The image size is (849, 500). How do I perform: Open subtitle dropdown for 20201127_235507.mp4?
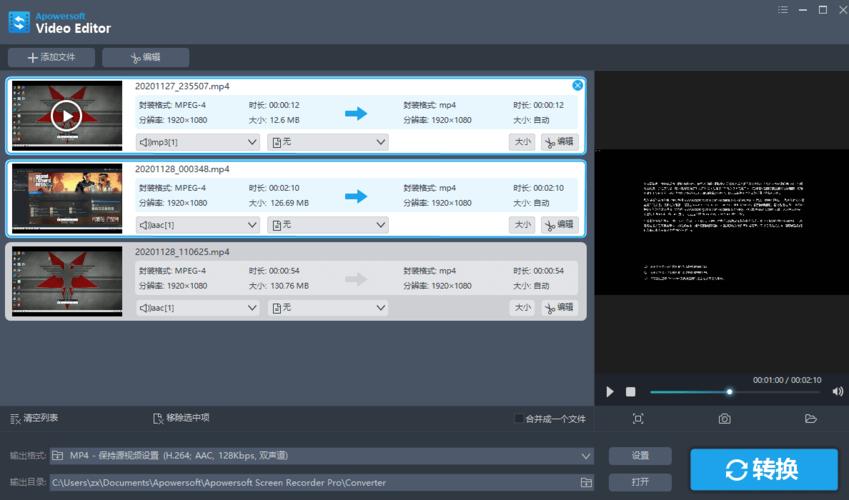(328, 142)
